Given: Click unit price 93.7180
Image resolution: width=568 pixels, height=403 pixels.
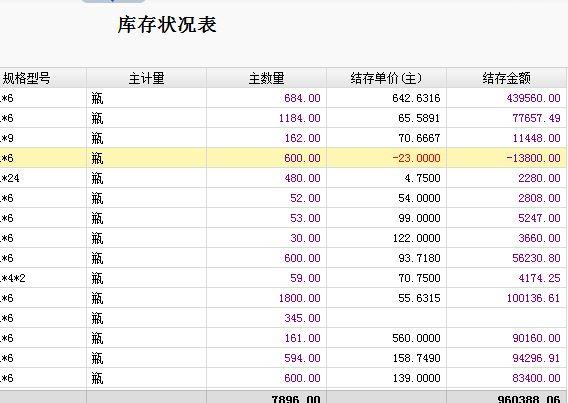Looking at the screenshot, I should 386,258.
